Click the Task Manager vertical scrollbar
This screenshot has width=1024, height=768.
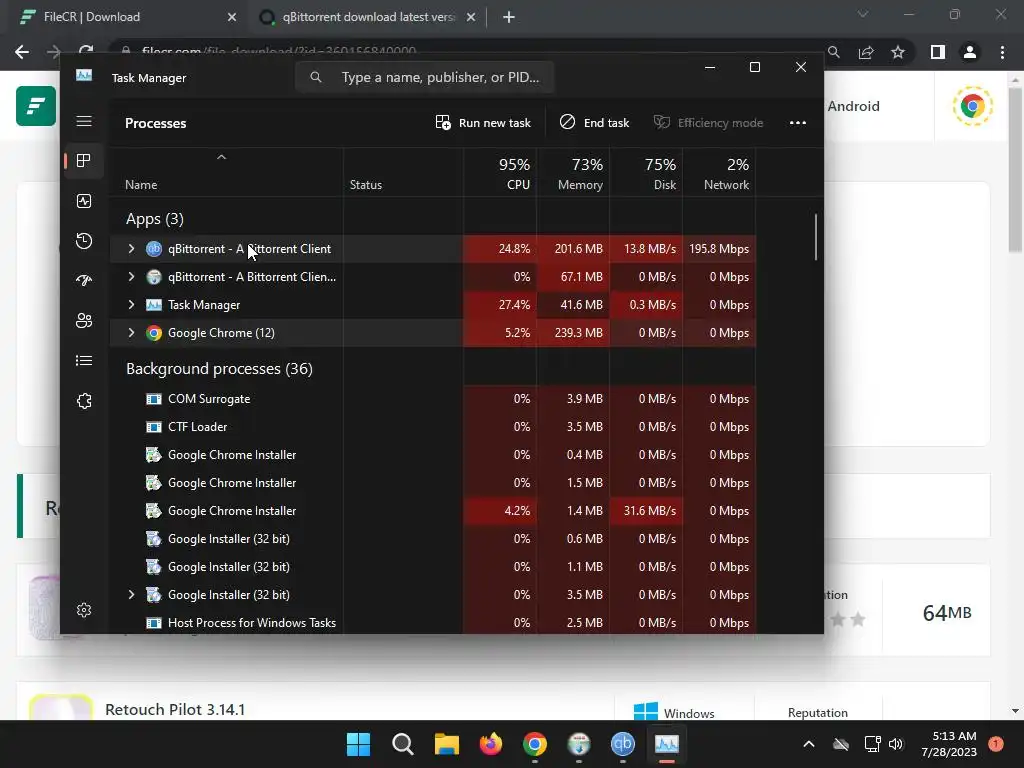[816, 237]
